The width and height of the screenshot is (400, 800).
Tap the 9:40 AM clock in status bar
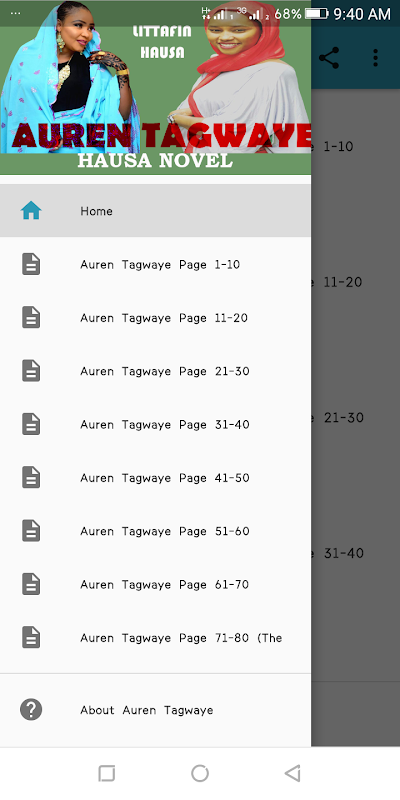[362, 14]
